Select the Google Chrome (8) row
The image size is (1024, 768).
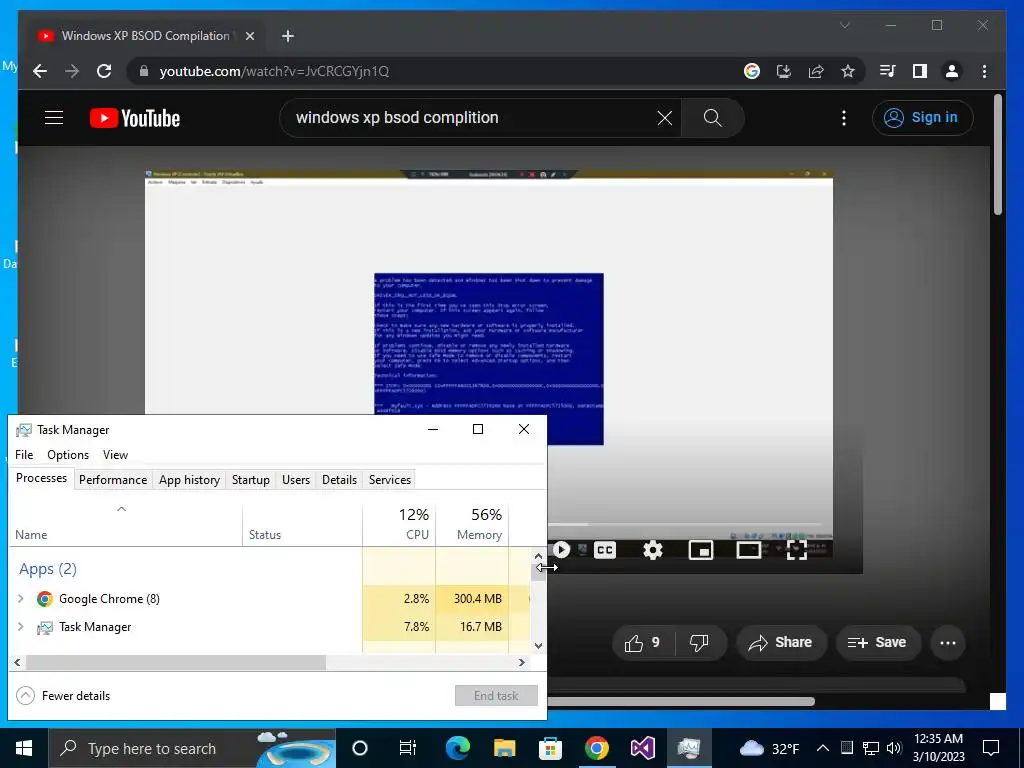[269, 598]
